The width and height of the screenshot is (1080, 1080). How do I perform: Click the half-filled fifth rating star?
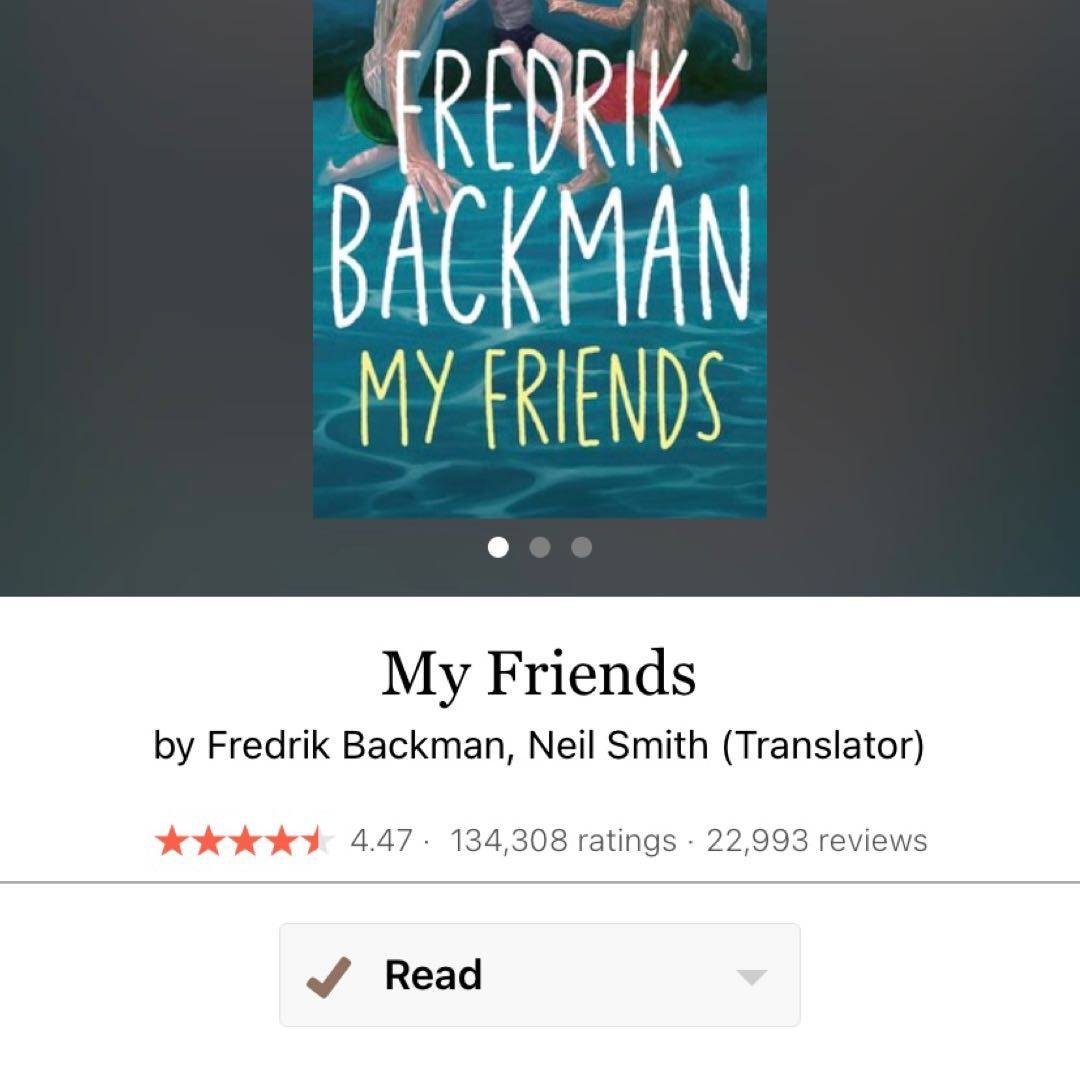point(315,841)
